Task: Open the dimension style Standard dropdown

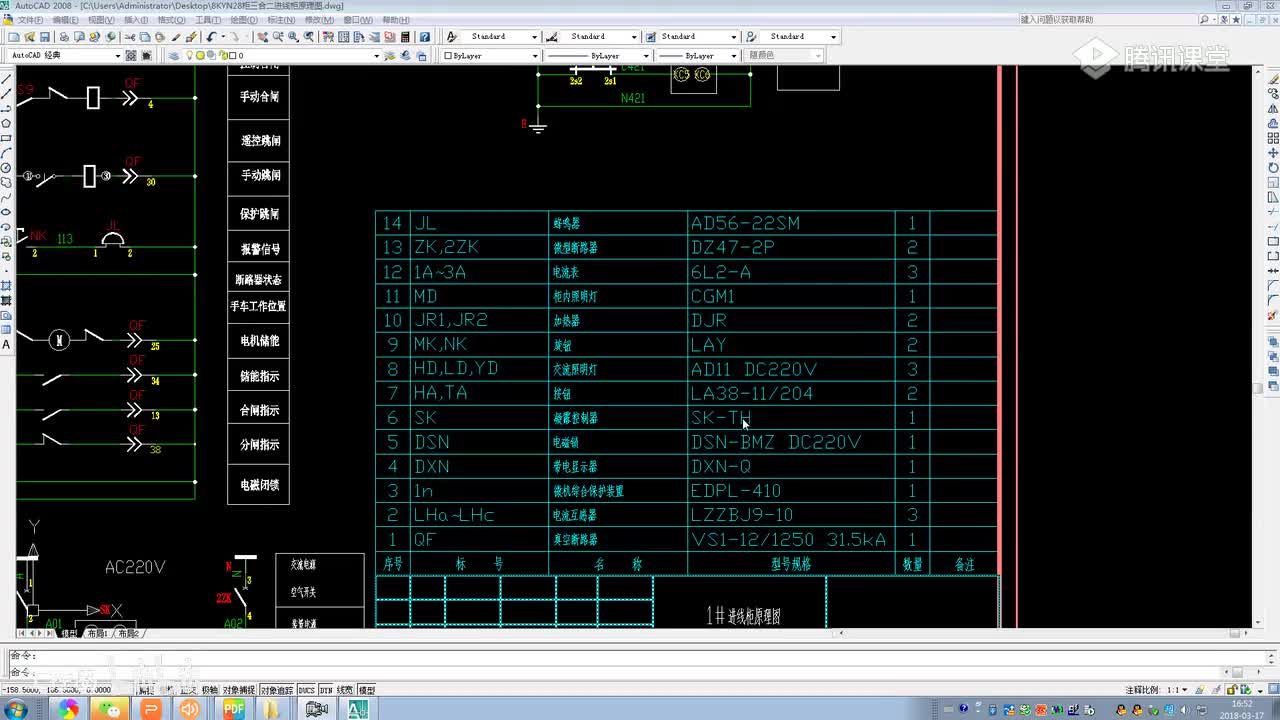Action: (x=634, y=37)
